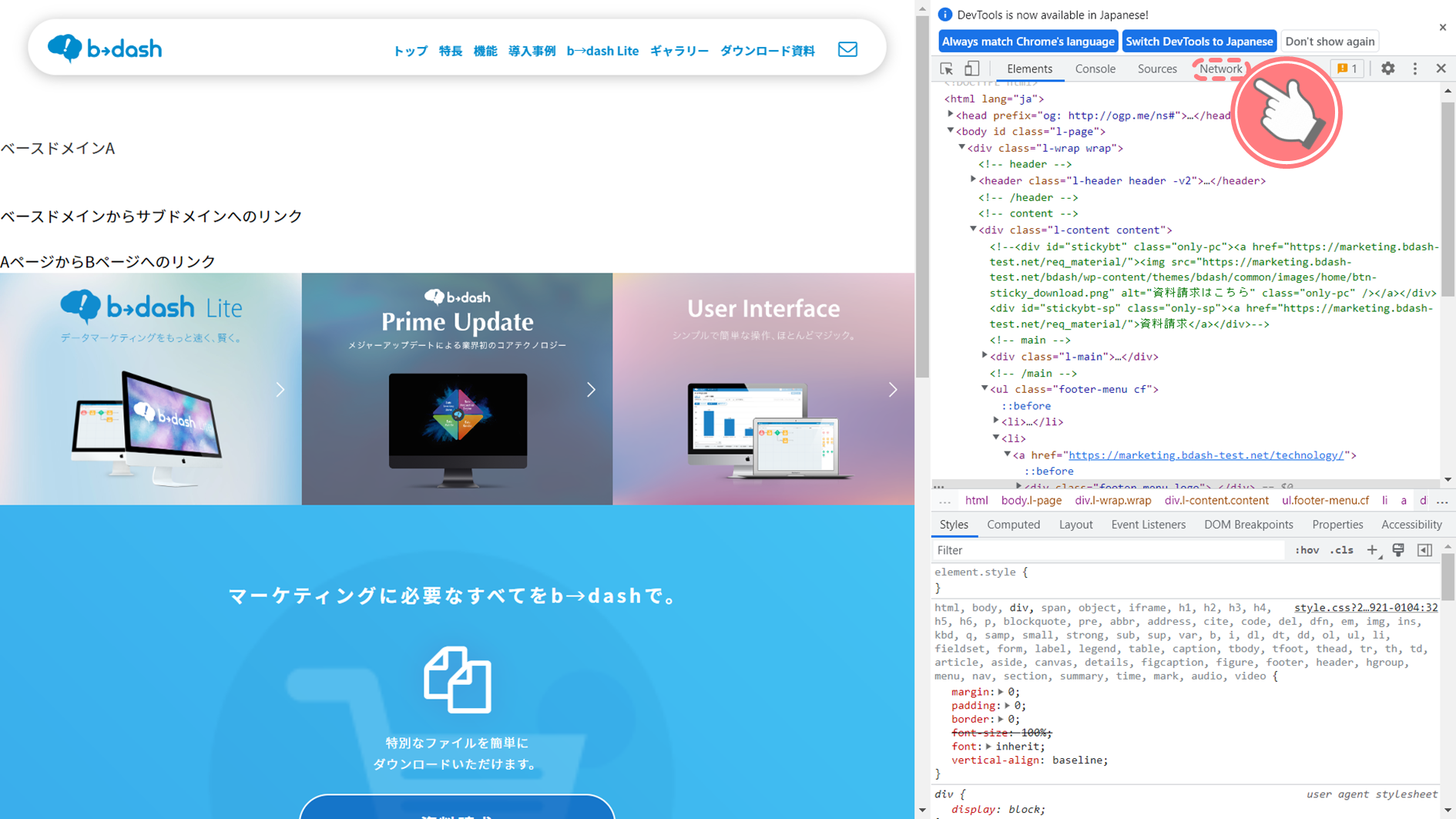Switch to the Sources tab
The height and width of the screenshot is (819, 1456).
[x=1157, y=69]
